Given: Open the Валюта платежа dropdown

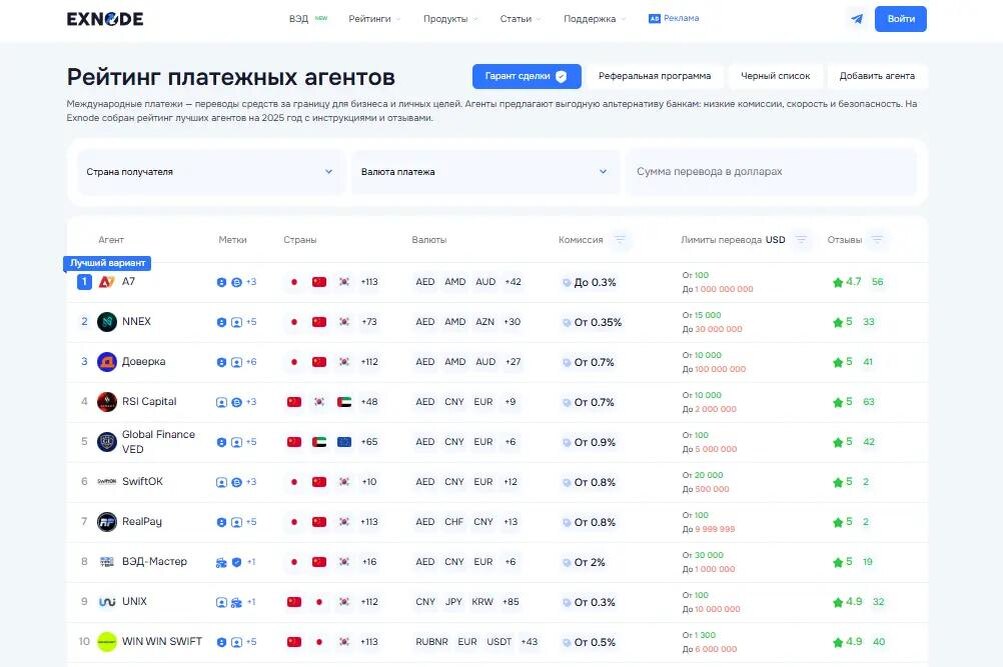Looking at the screenshot, I should [485, 171].
